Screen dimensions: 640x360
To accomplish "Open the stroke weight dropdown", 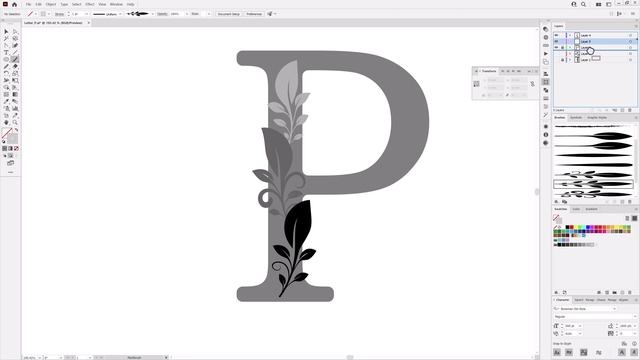I will (x=86, y=14).
